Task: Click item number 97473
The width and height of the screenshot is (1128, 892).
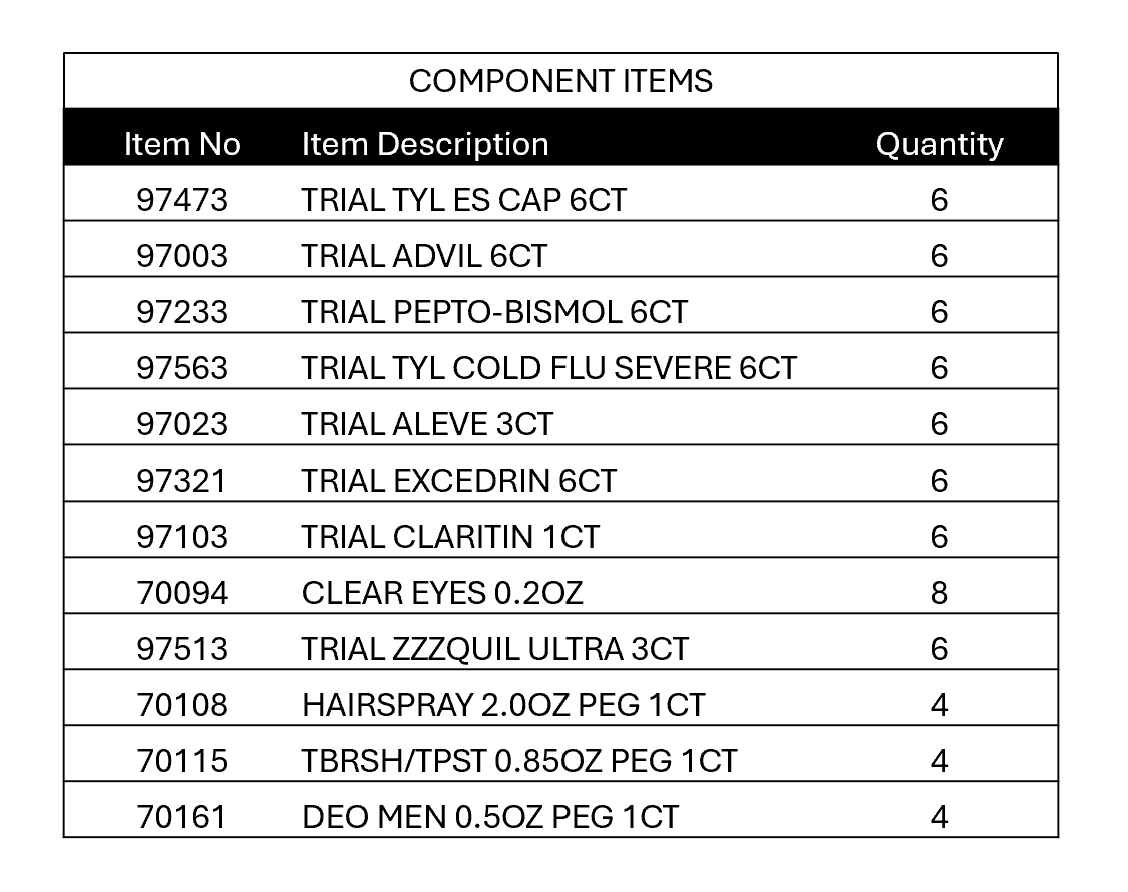Action: pyautogui.click(x=182, y=200)
